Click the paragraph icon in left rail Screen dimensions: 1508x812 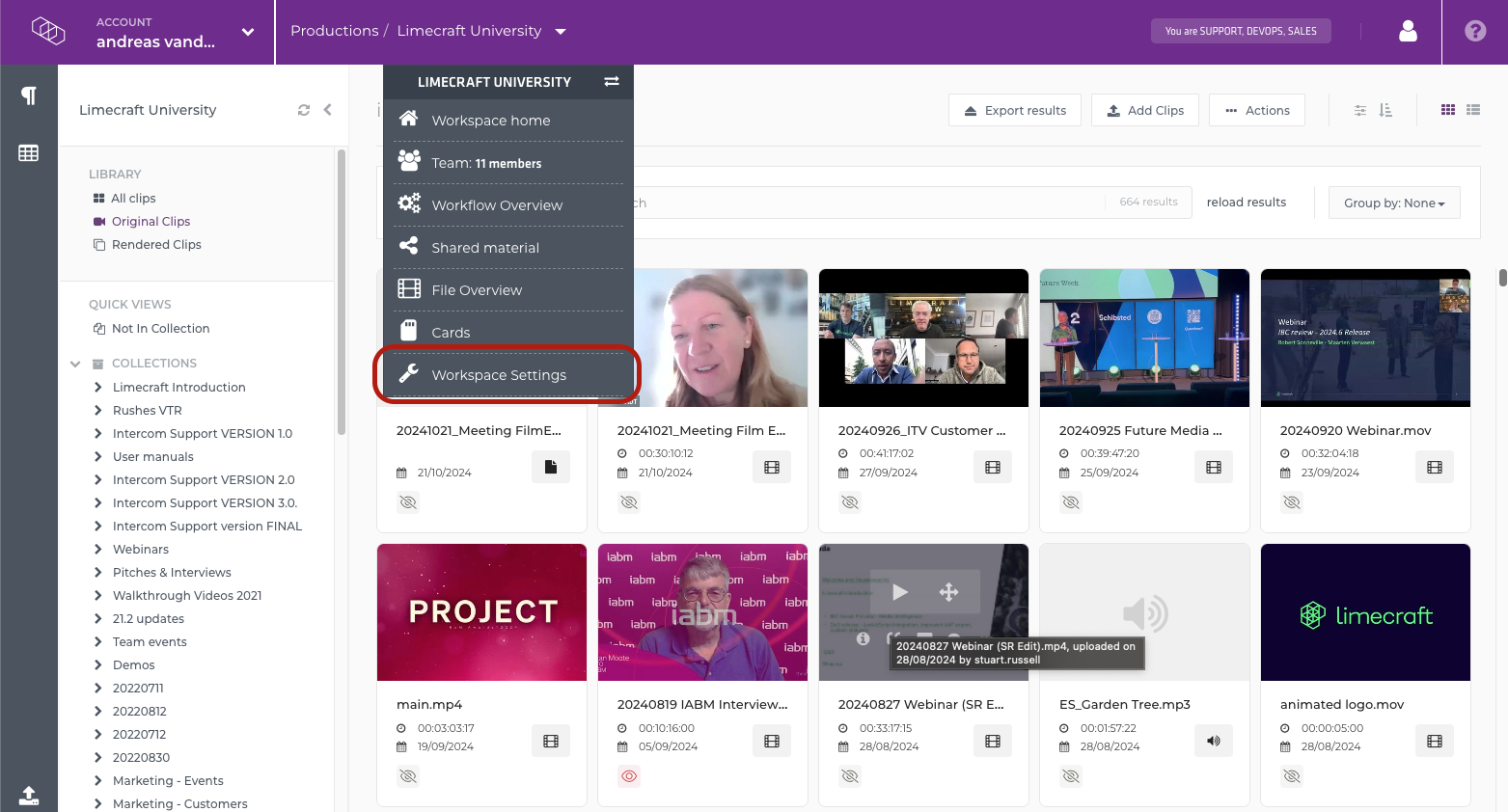(x=29, y=95)
